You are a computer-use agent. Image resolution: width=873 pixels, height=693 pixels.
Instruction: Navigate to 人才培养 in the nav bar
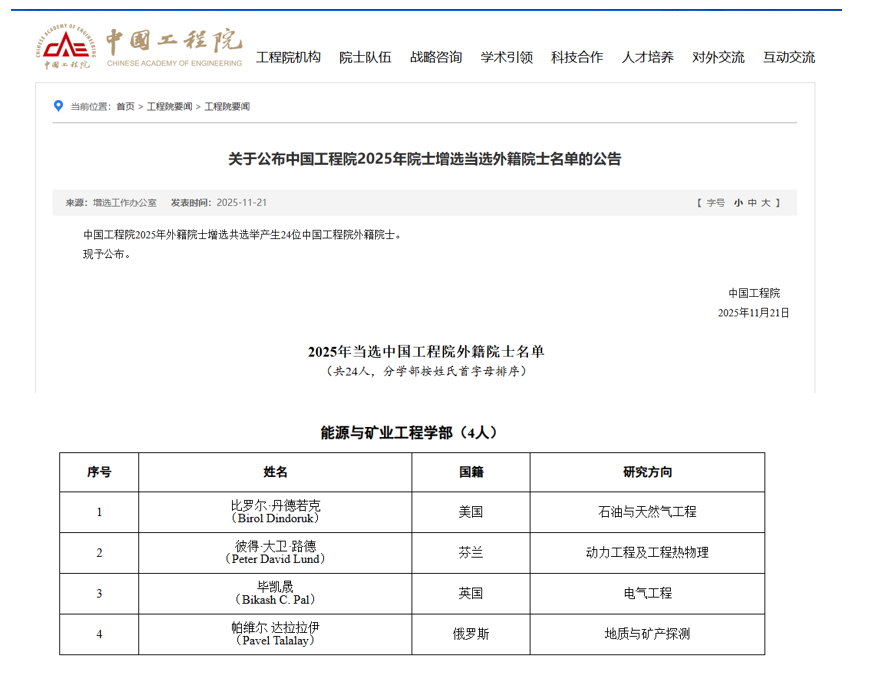647,57
